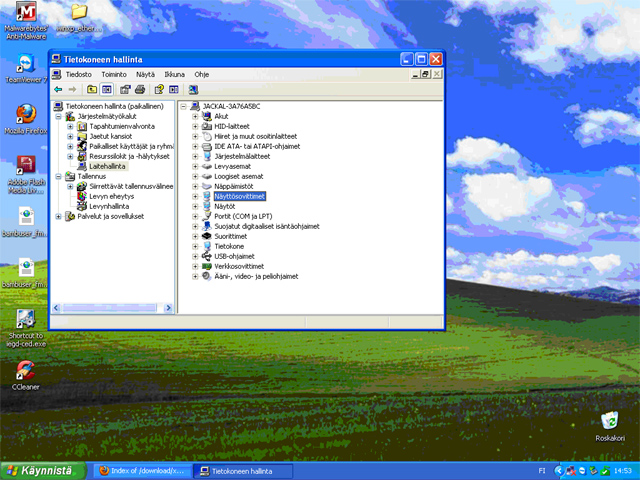Screen dimensions: 640x480
Task: Click the left pane scroll right arrow
Action: point(168,308)
